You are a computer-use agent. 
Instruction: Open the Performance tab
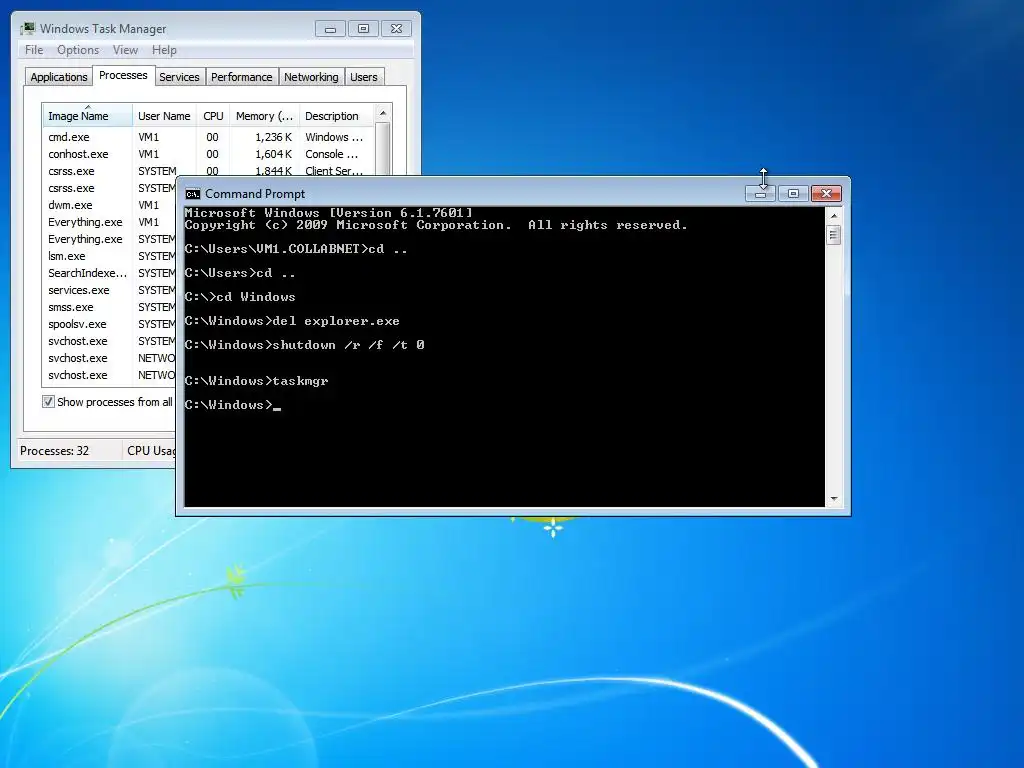pyautogui.click(x=242, y=77)
